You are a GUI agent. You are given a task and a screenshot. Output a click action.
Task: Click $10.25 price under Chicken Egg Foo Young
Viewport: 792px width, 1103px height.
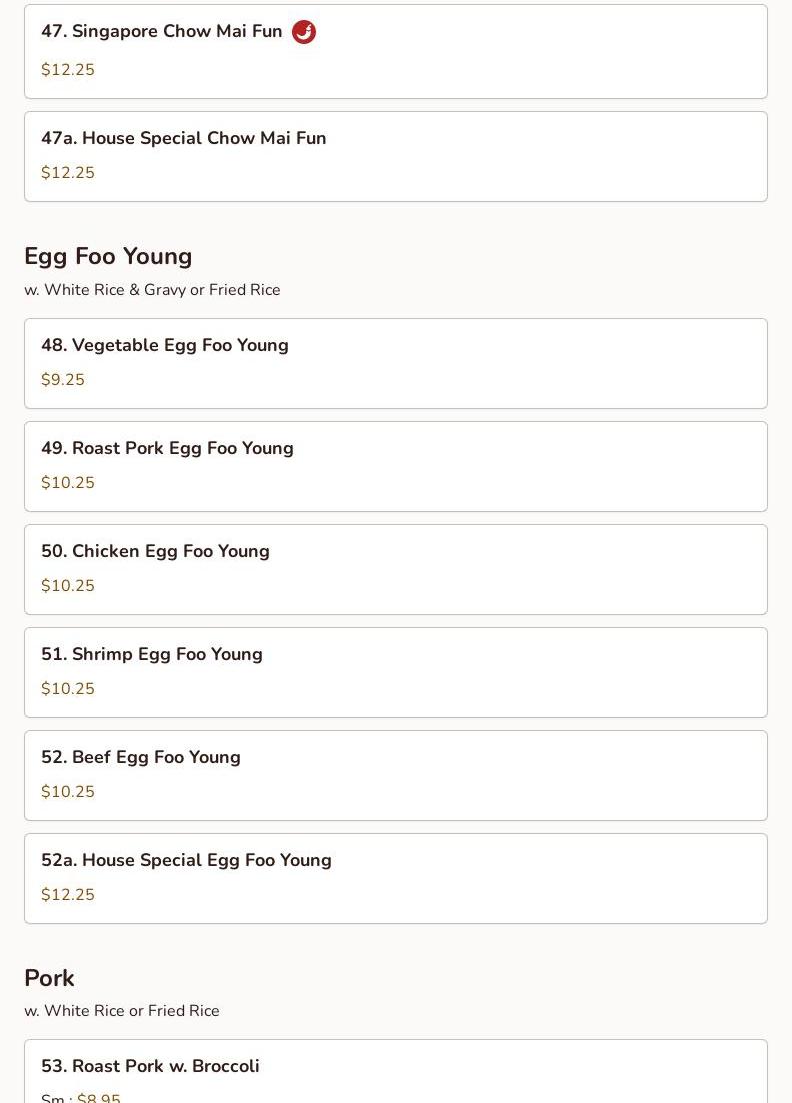68,586
